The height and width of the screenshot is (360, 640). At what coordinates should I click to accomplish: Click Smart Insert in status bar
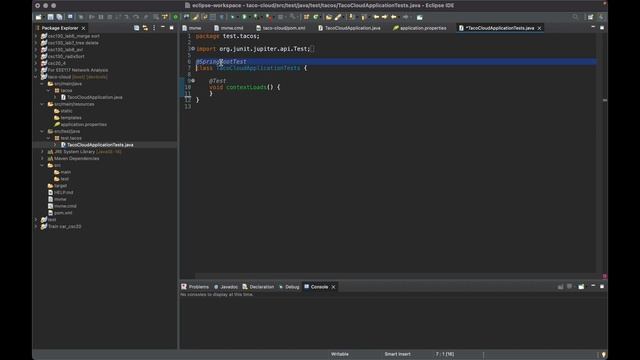pos(398,354)
